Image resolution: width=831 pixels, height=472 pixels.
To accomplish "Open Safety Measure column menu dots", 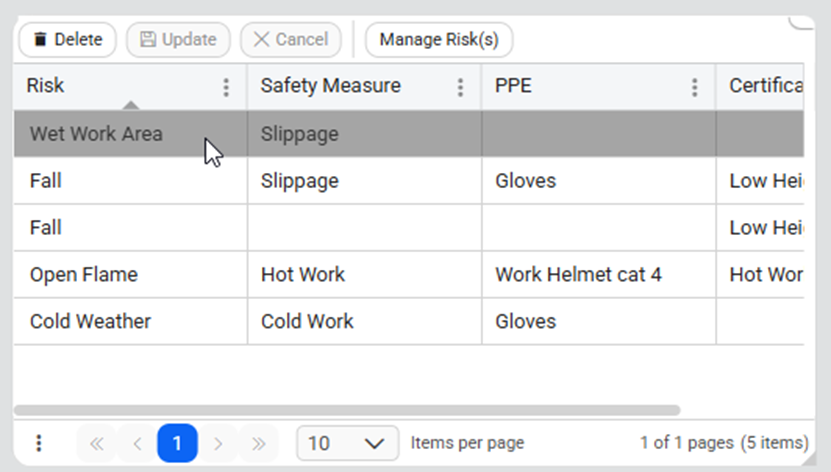I will pyautogui.click(x=460, y=88).
